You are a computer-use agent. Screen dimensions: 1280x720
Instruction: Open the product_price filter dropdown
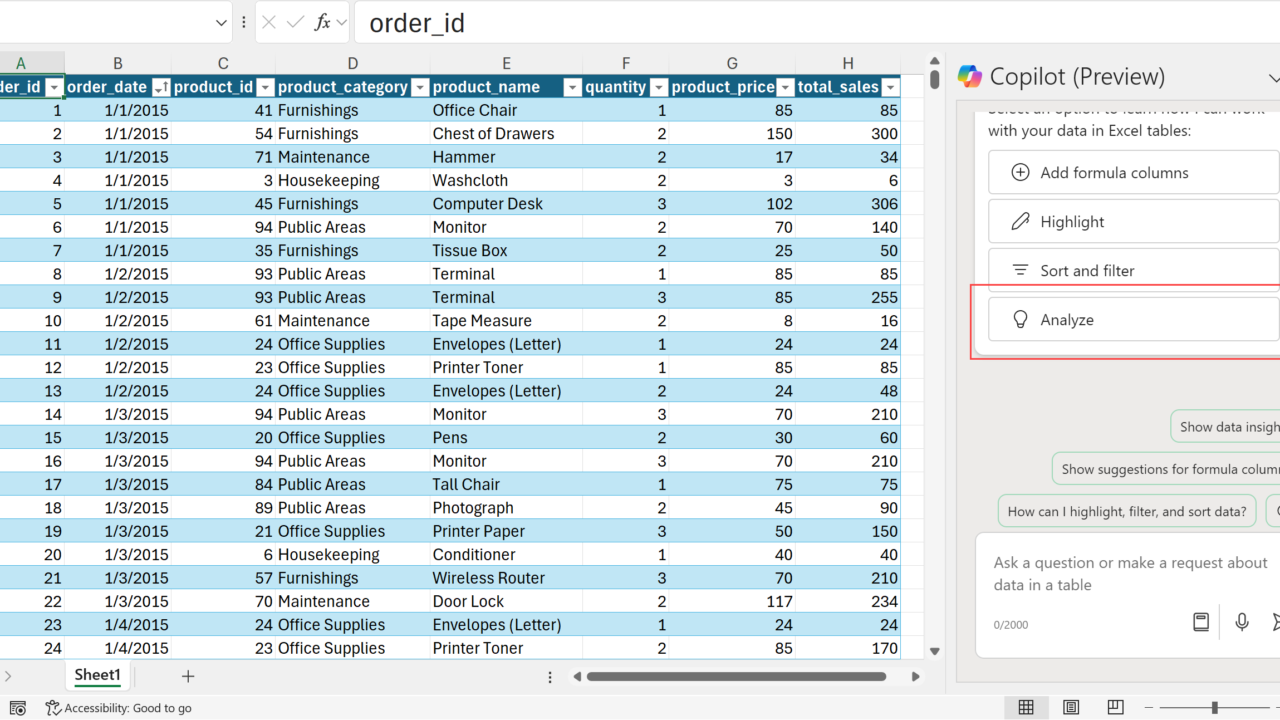coord(786,87)
